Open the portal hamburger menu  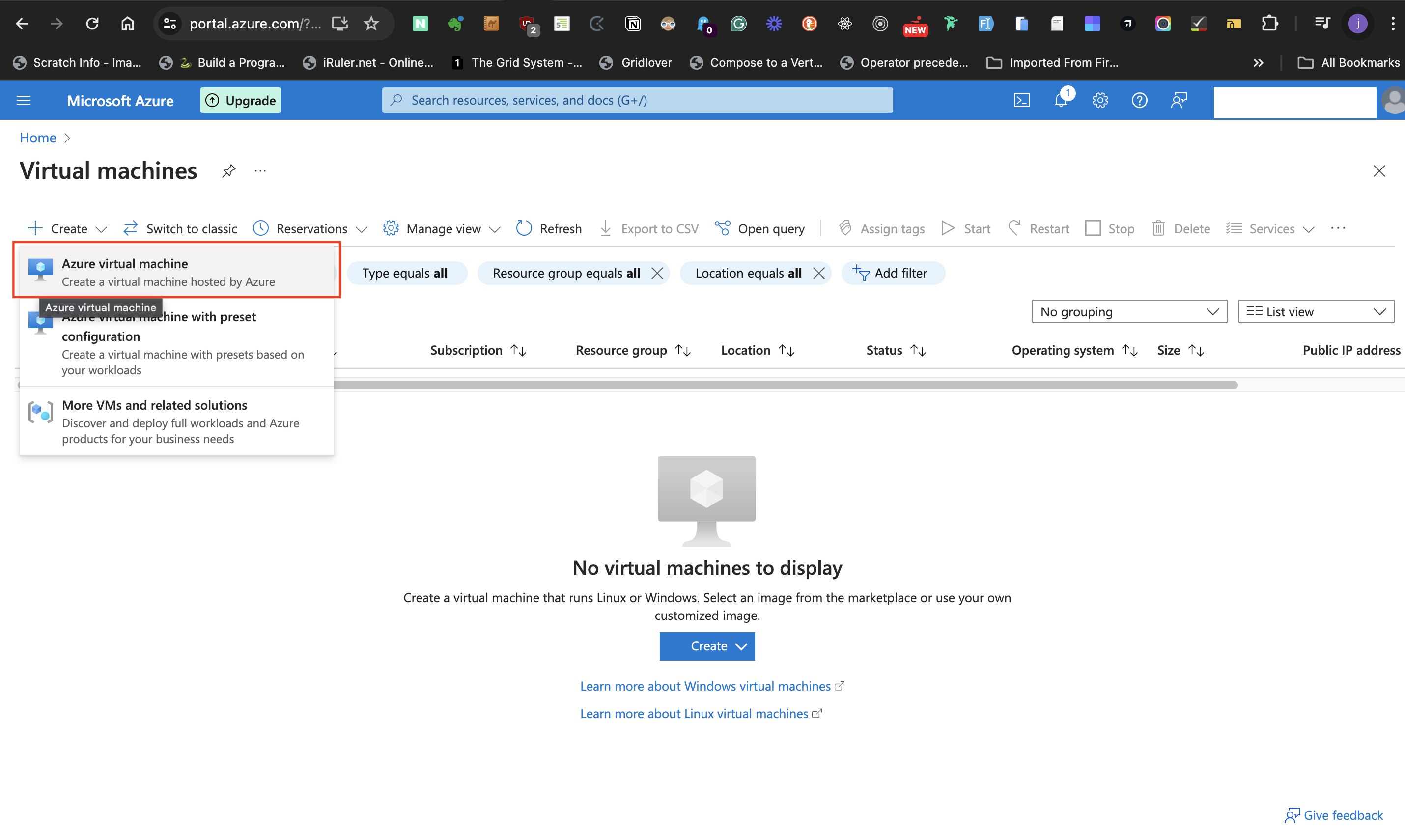pos(23,100)
